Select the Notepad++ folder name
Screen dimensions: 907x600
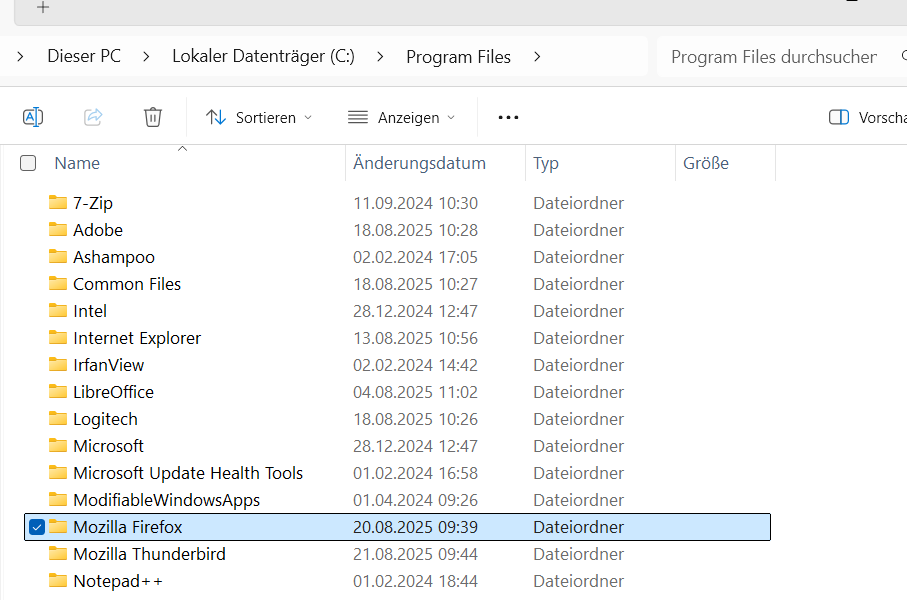point(118,581)
